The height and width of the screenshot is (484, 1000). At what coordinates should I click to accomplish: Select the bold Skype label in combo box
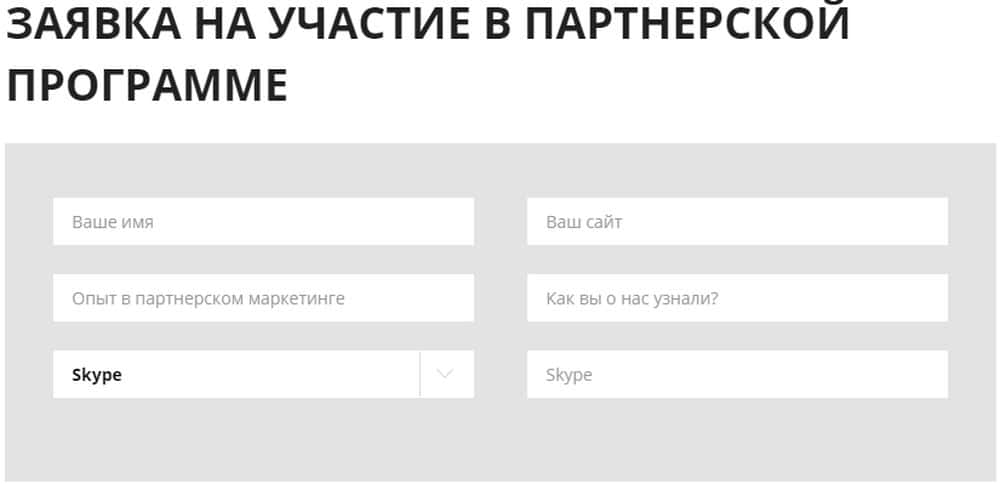click(x=97, y=375)
